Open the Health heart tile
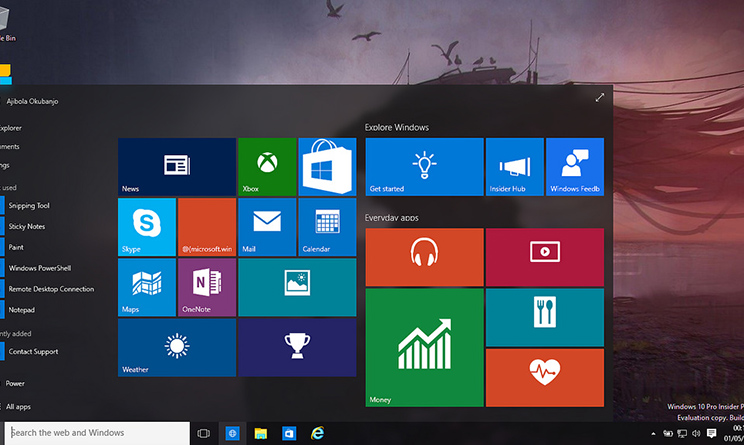 [545, 378]
